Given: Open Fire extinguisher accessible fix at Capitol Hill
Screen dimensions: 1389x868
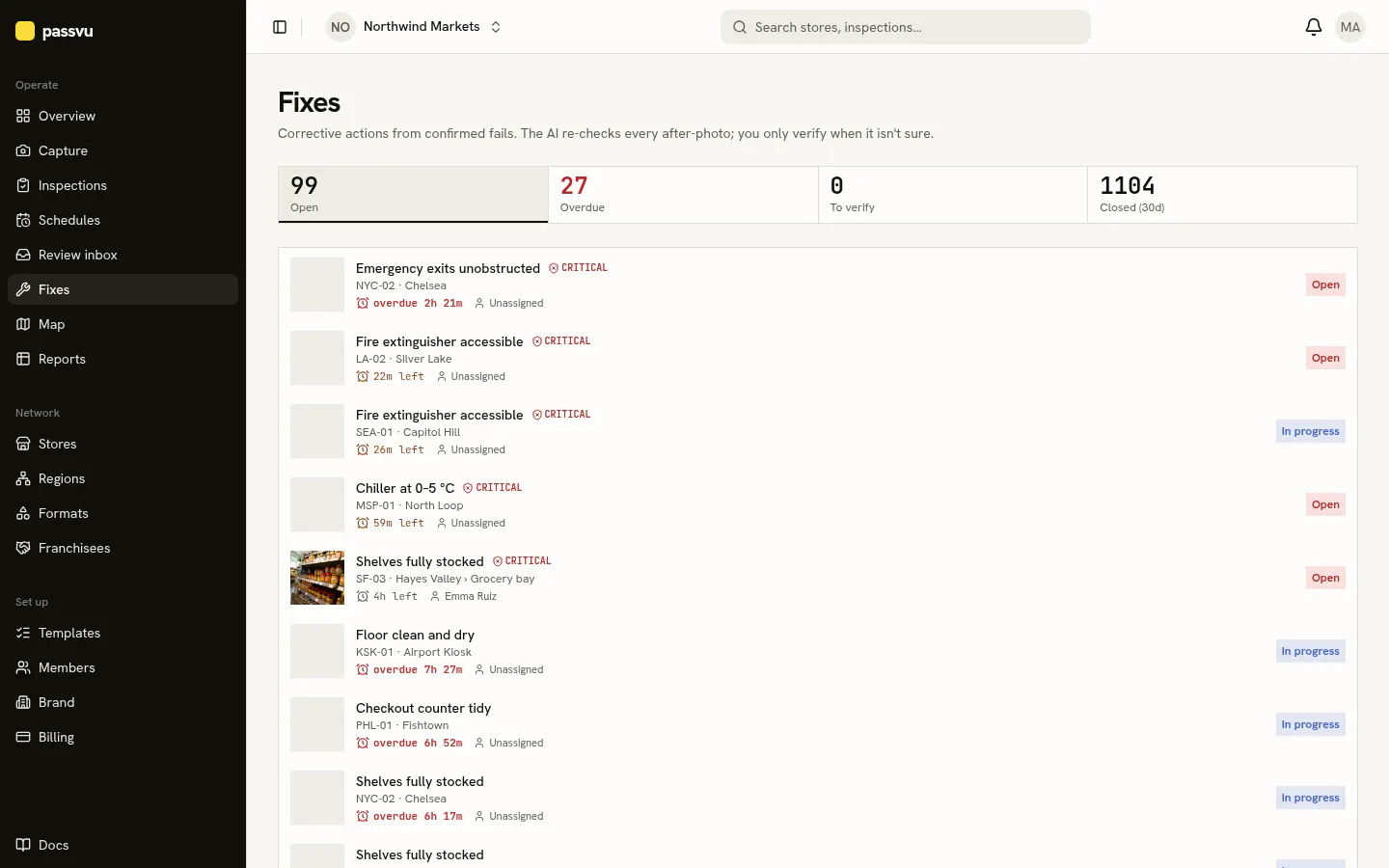Looking at the screenshot, I should (818, 431).
